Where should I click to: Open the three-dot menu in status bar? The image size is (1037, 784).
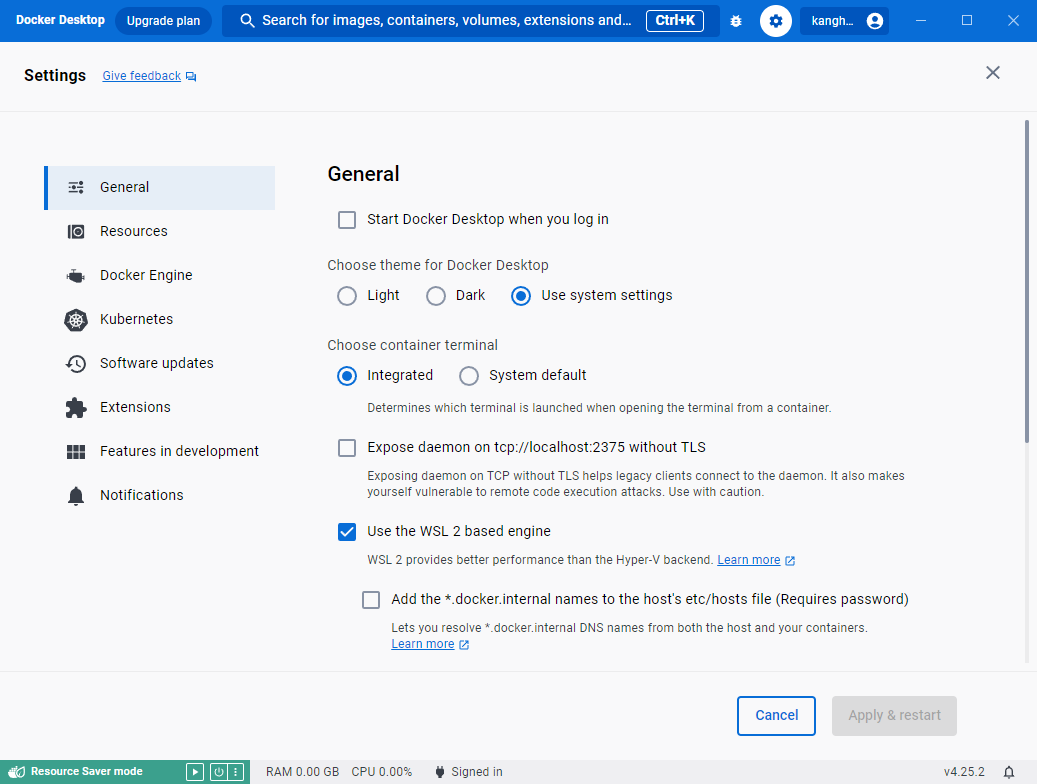click(235, 771)
